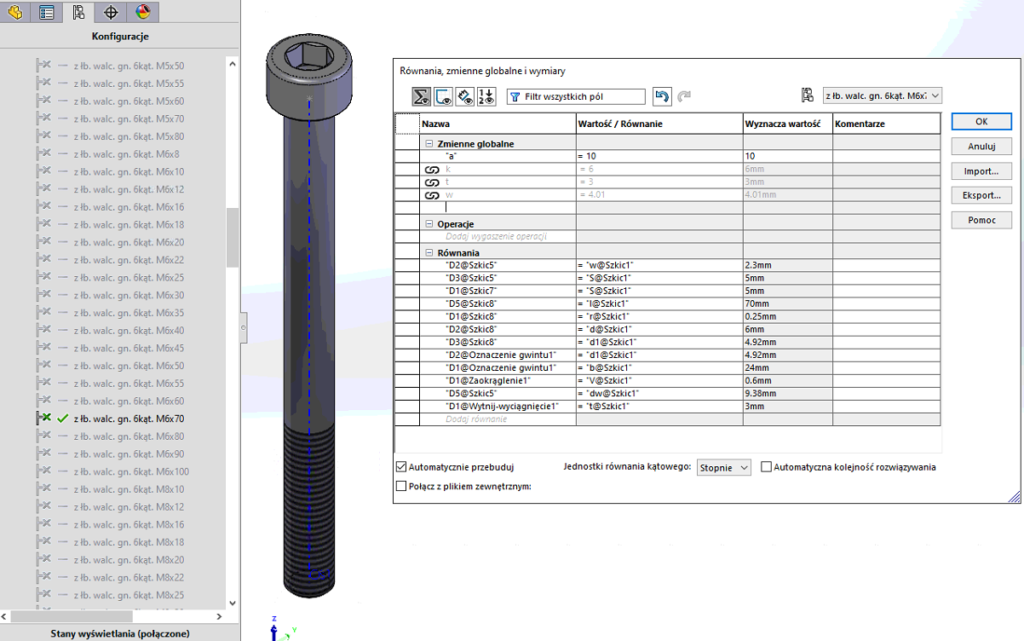
Task: Click the Stany wyświetlania (połączone) panel header
Action: coord(120,633)
